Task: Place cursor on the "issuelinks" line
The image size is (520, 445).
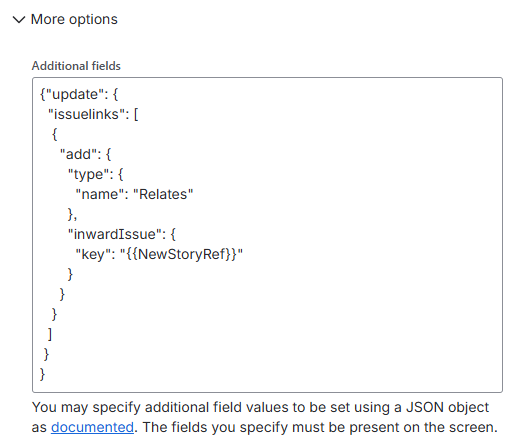Action: [93, 114]
